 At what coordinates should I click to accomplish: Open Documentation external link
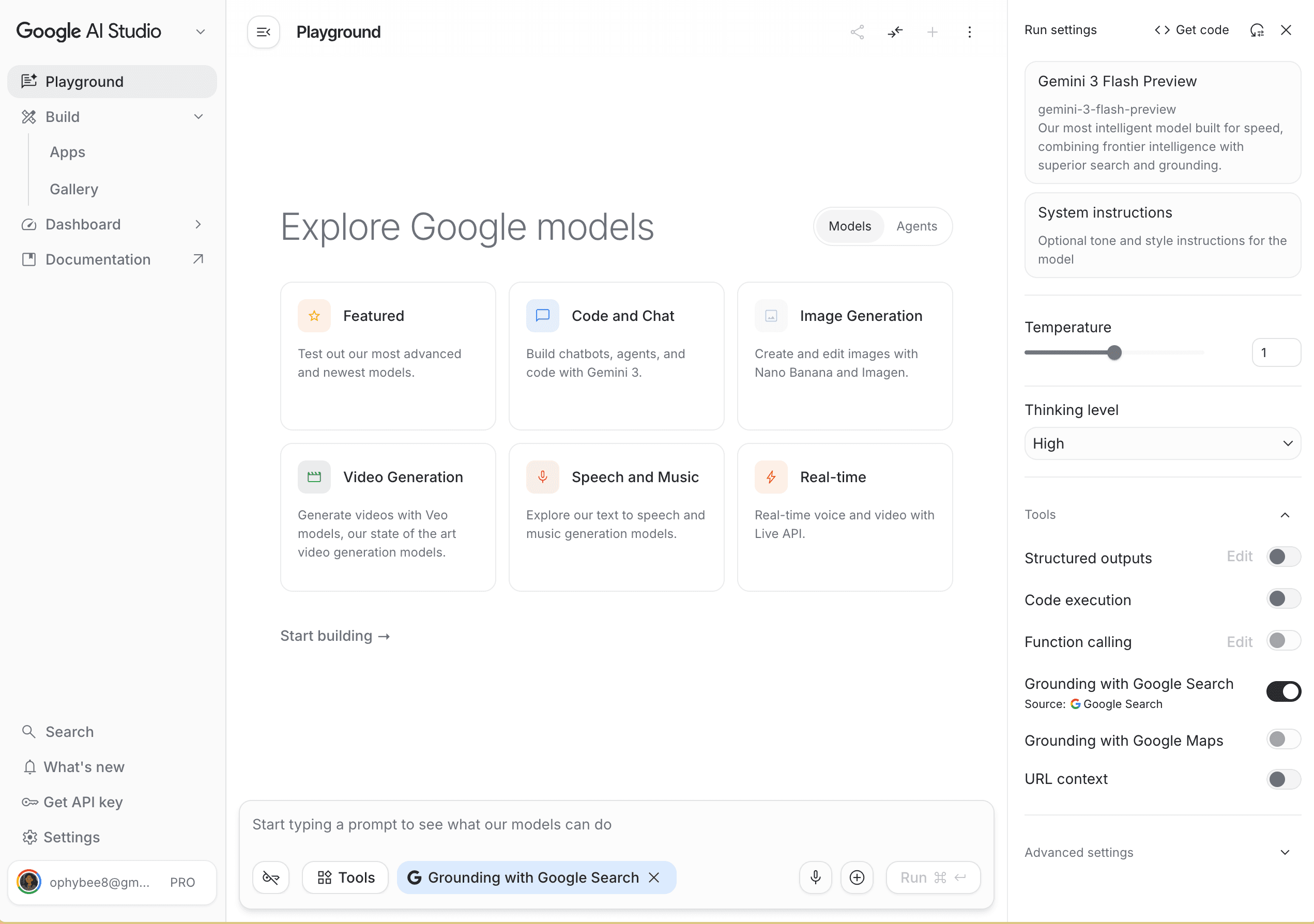[112, 260]
